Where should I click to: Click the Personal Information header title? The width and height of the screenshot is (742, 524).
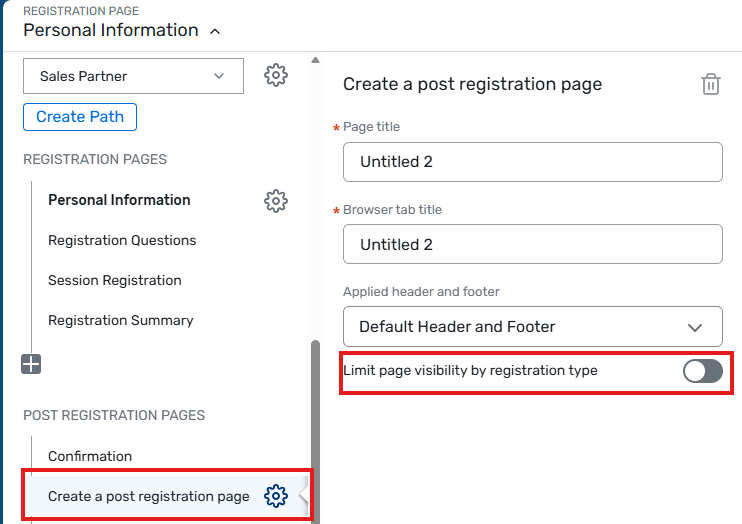click(x=111, y=30)
